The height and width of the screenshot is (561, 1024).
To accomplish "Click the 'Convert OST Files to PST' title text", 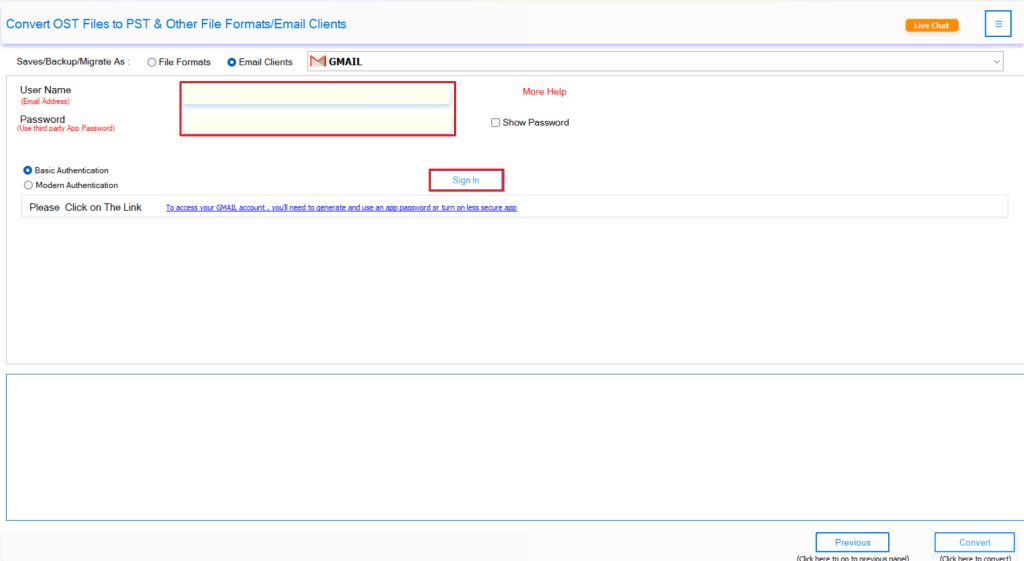I will (176, 24).
